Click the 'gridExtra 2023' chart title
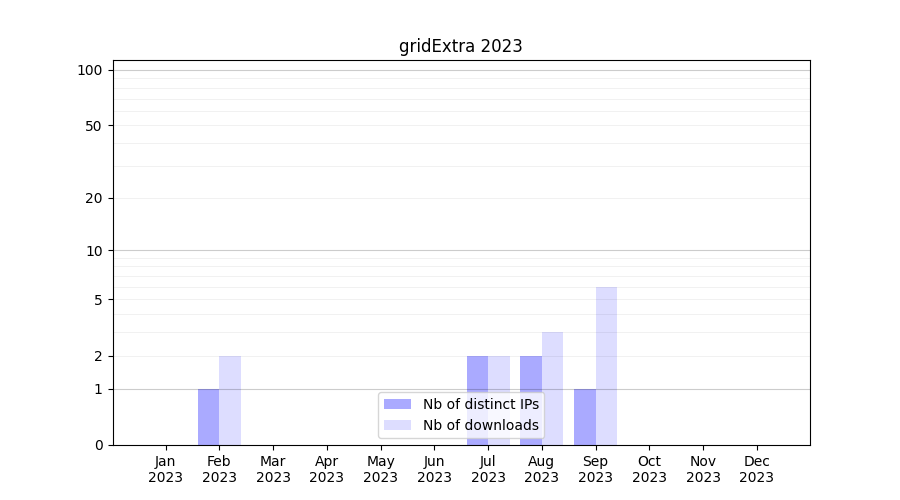 pyautogui.click(x=460, y=46)
